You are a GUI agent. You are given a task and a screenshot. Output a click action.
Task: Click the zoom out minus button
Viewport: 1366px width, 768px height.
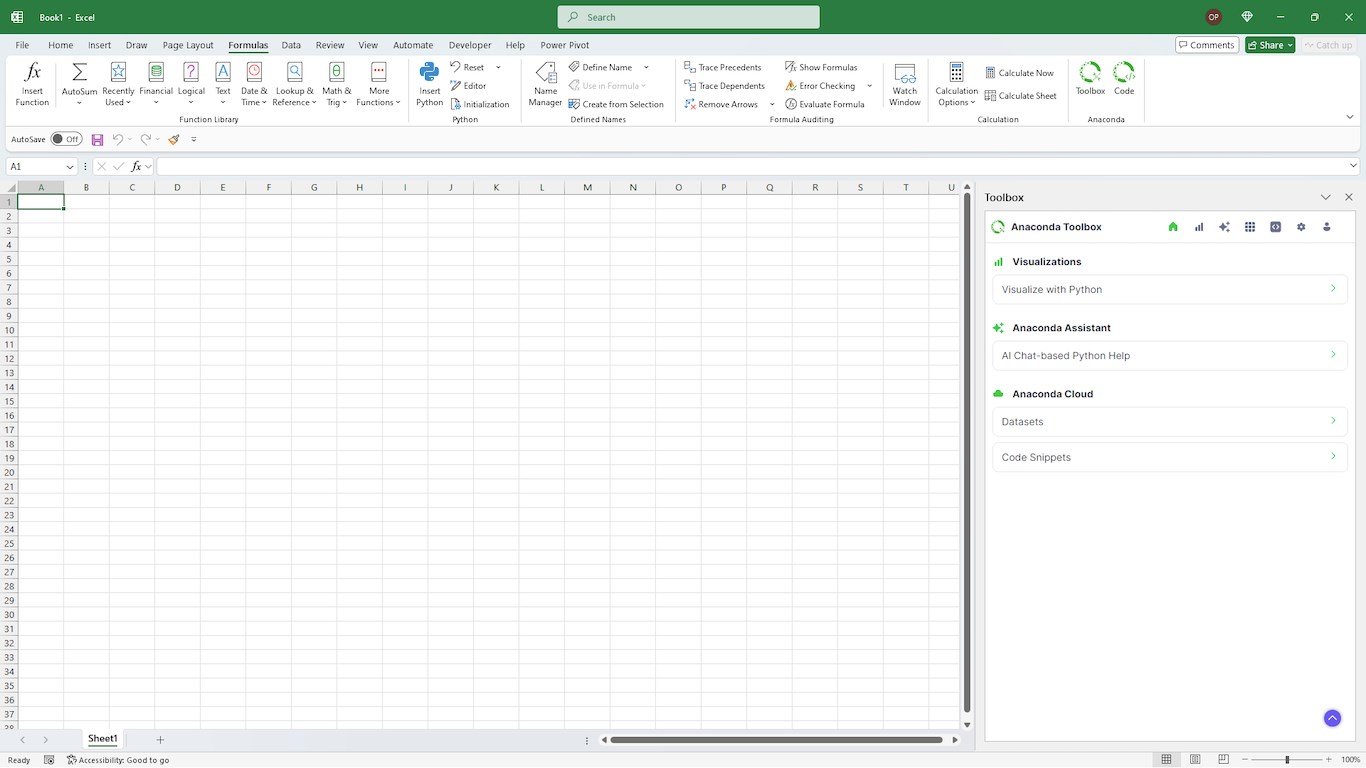coord(1244,760)
